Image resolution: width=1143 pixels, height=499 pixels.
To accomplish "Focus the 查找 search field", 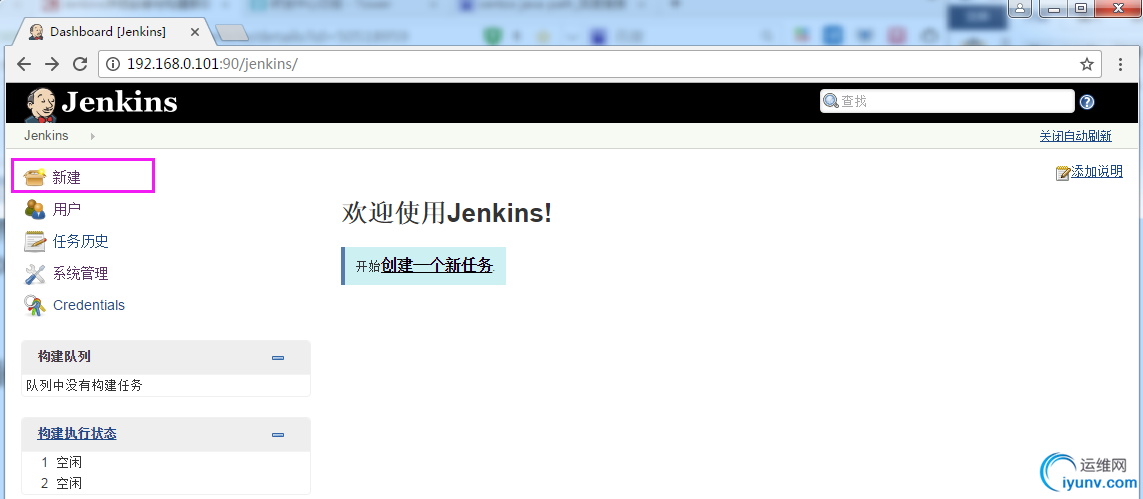I will pyautogui.click(x=948, y=101).
